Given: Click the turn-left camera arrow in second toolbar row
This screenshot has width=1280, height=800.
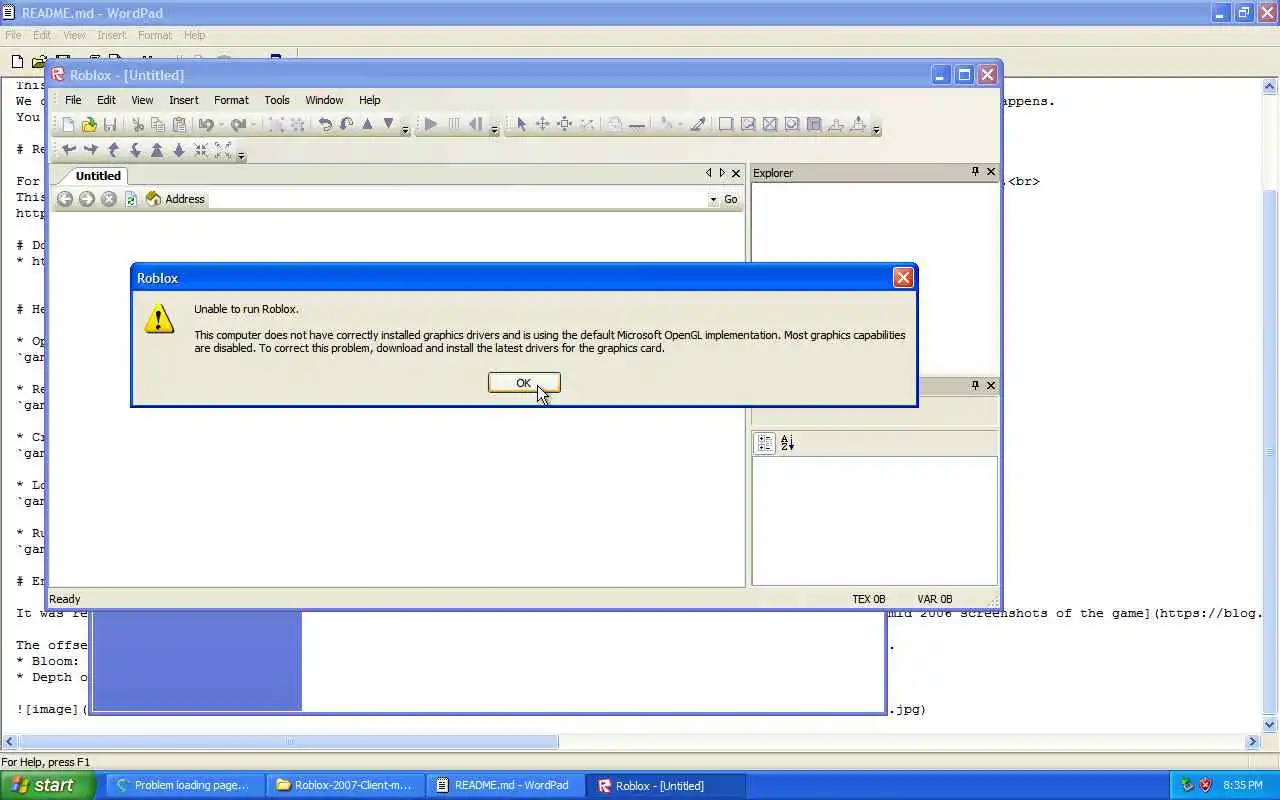Looking at the screenshot, I should click(69, 150).
